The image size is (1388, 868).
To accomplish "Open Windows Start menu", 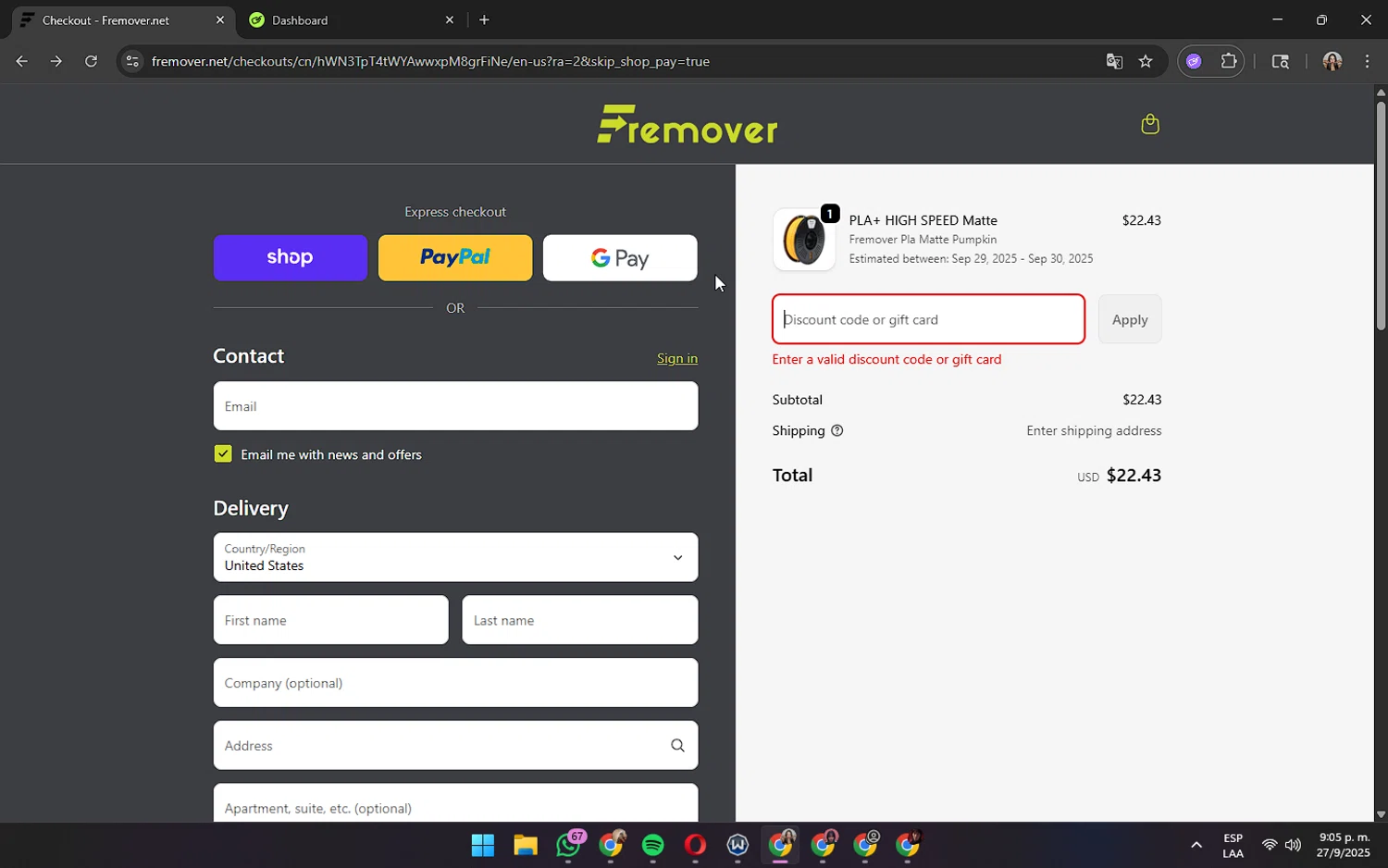I will pyautogui.click(x=483, y=845).
